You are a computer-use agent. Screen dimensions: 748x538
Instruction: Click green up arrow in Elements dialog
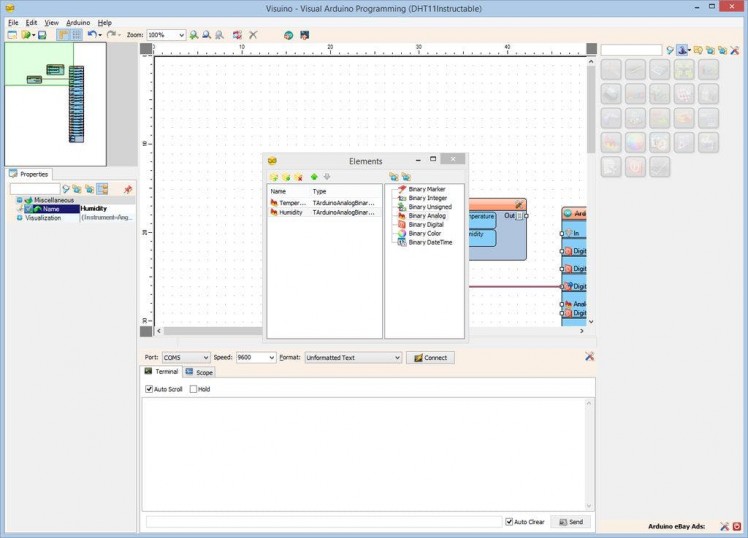click(314, 177)
